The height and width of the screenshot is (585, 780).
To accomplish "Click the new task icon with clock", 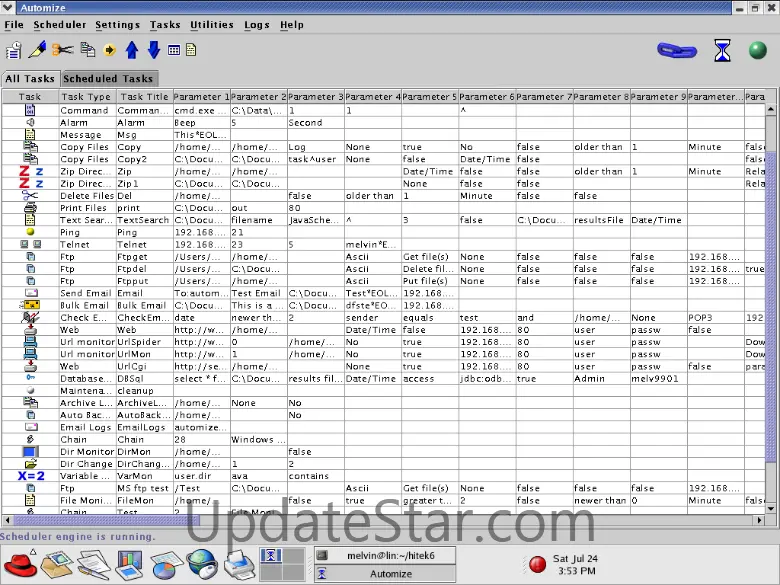I will [x=13, y=49].
